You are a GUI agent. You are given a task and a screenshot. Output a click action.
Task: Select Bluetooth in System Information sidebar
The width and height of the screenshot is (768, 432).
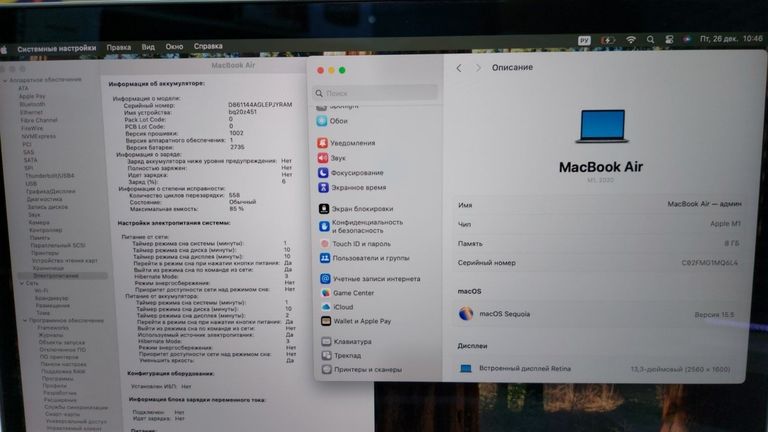[x=32, y=104]
